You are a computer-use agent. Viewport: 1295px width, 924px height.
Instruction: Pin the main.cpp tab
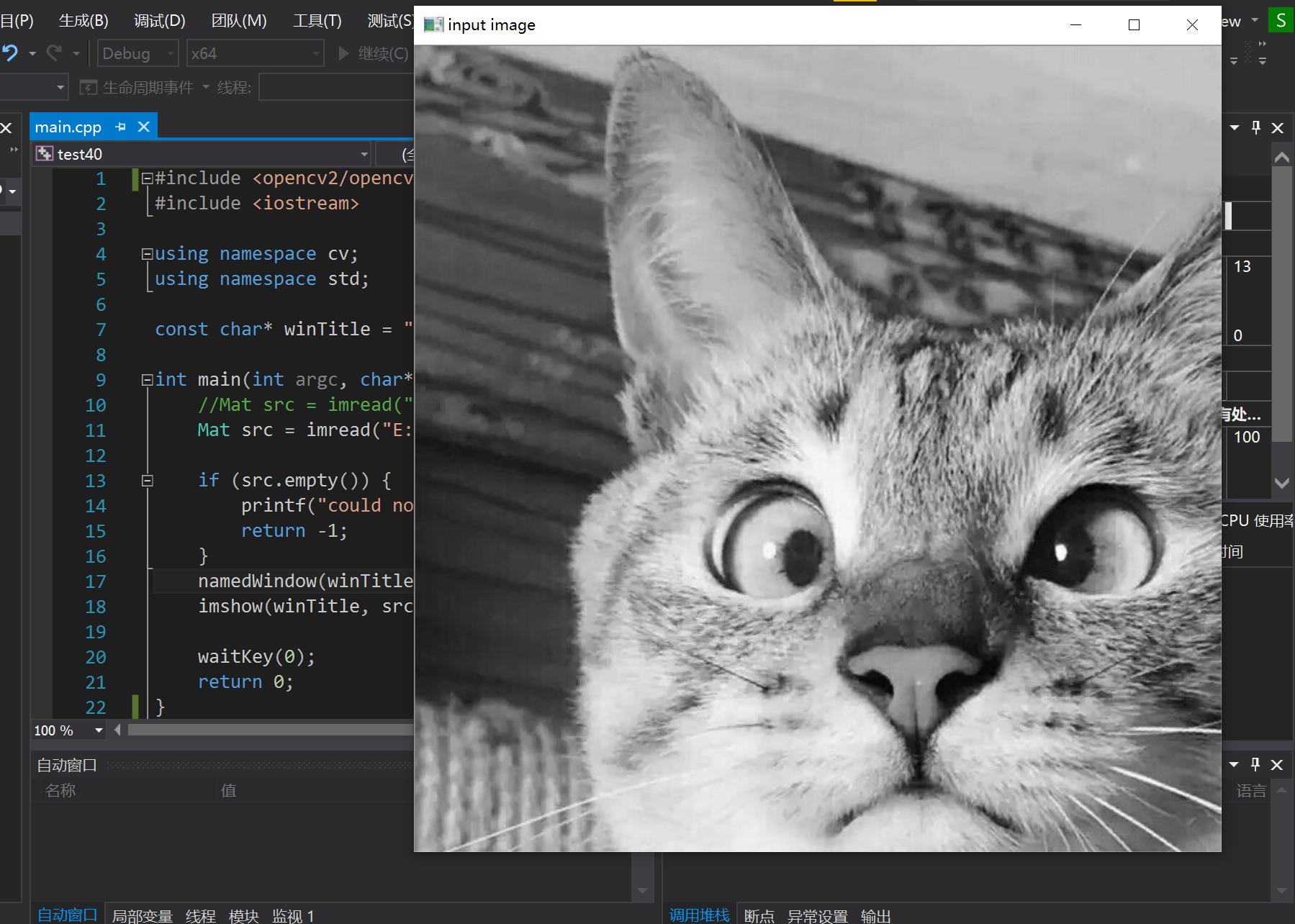tap(120, 127)
